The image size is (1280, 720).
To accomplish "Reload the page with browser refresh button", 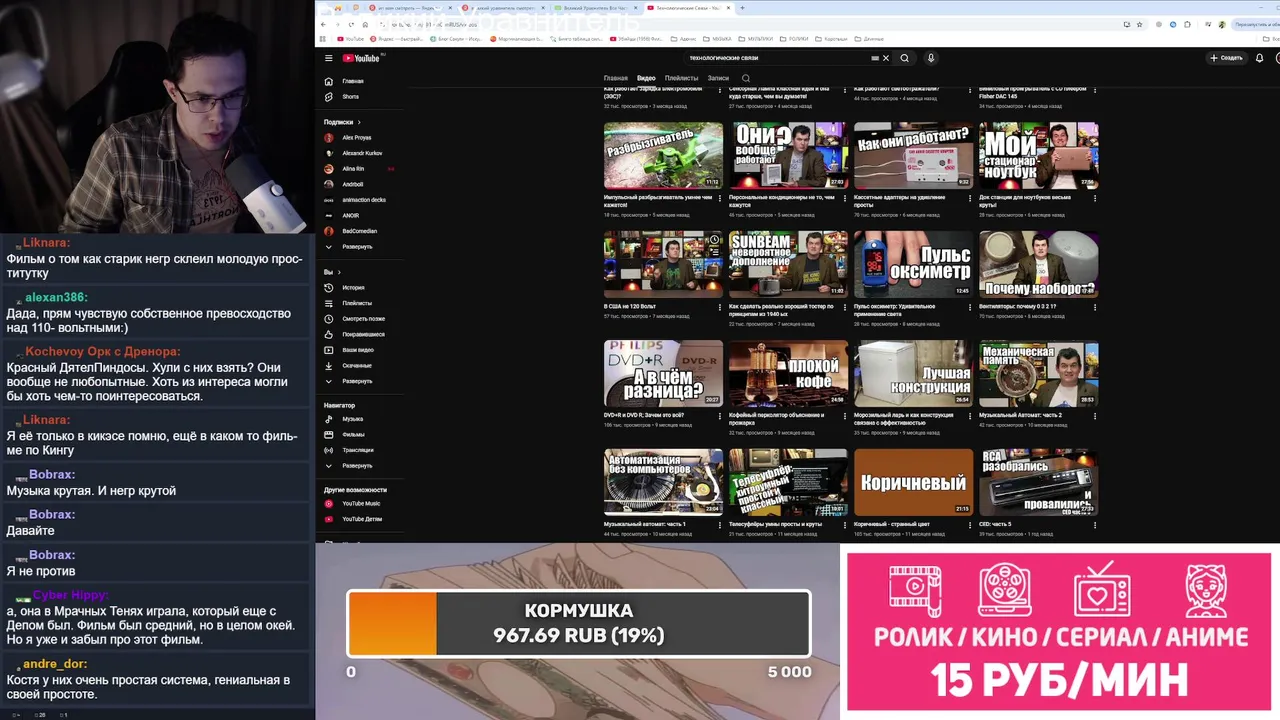I will [x=350, y=24].
